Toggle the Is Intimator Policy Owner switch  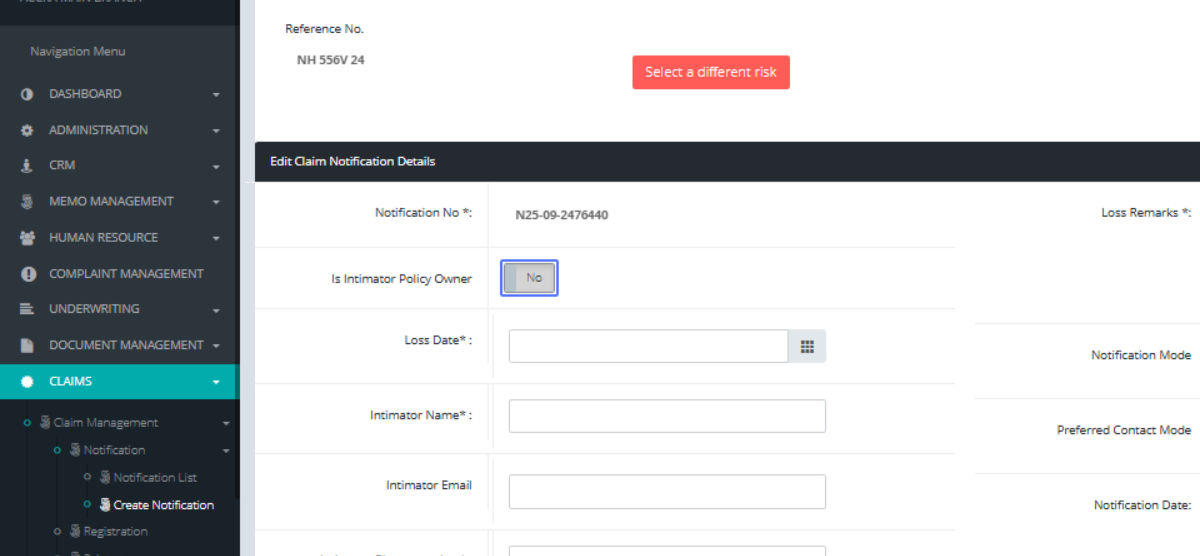coord(529,278)
